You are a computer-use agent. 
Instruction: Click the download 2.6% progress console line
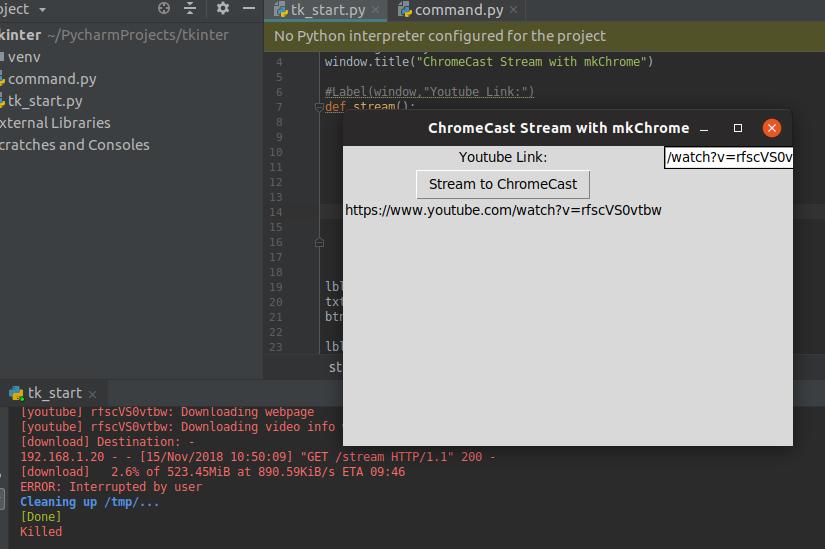point(213,472)
